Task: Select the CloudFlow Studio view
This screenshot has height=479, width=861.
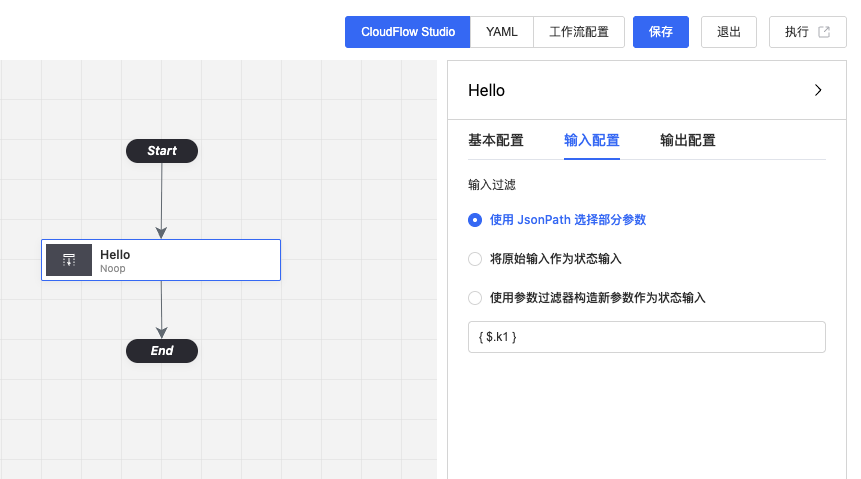Action: (x=407, y=32)
